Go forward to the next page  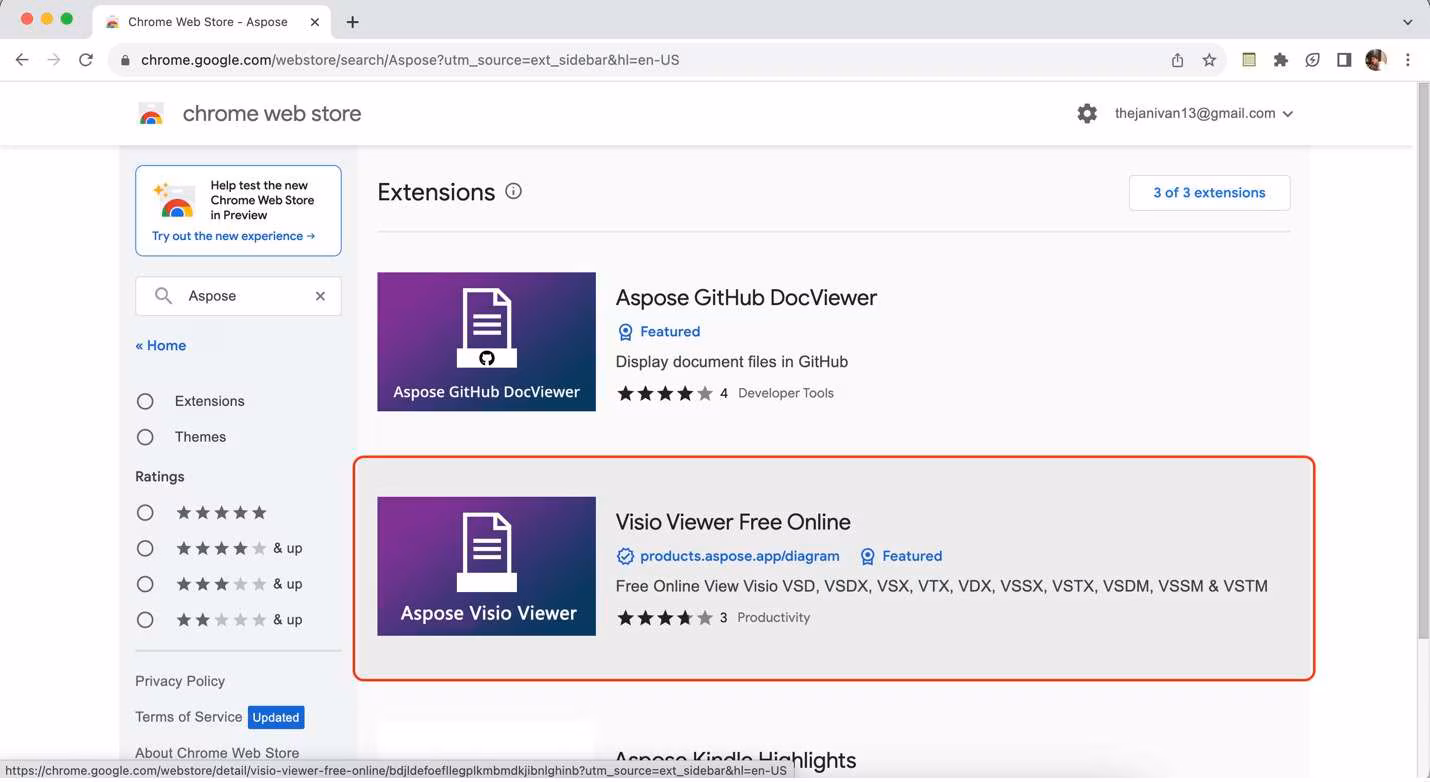pos(54,60)
